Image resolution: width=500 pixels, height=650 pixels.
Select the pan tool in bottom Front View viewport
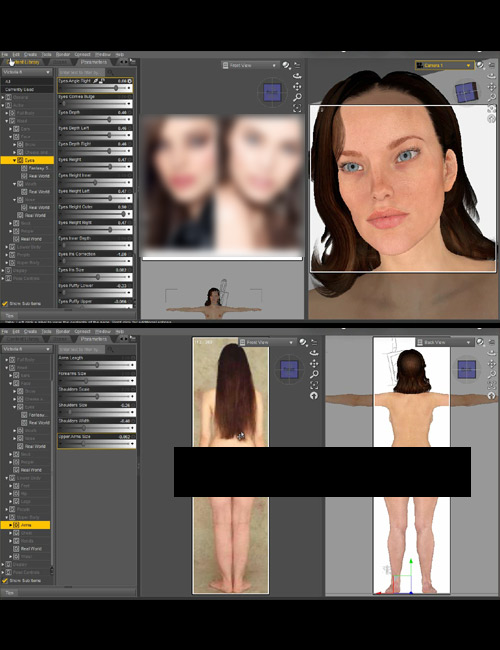point(314,364)
